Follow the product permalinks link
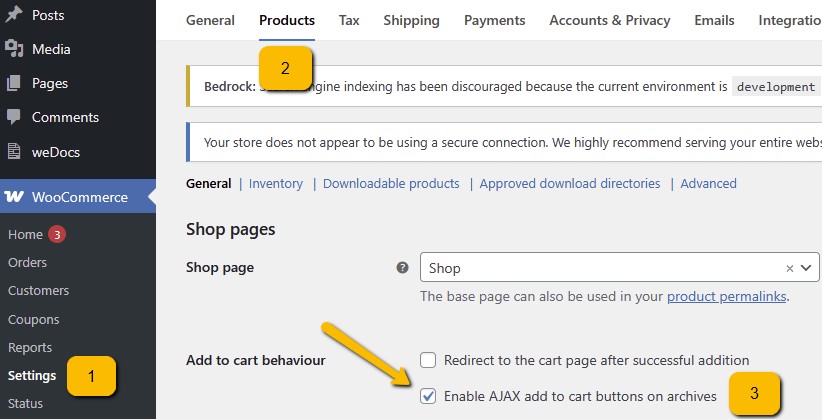 (727, 296)
